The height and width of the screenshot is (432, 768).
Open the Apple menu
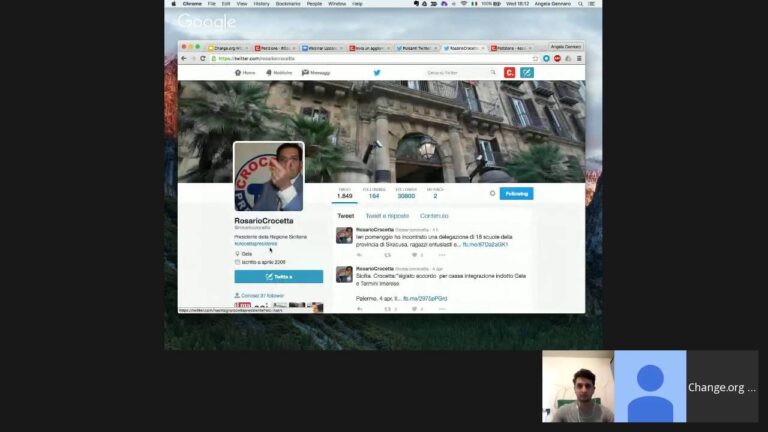173,3
